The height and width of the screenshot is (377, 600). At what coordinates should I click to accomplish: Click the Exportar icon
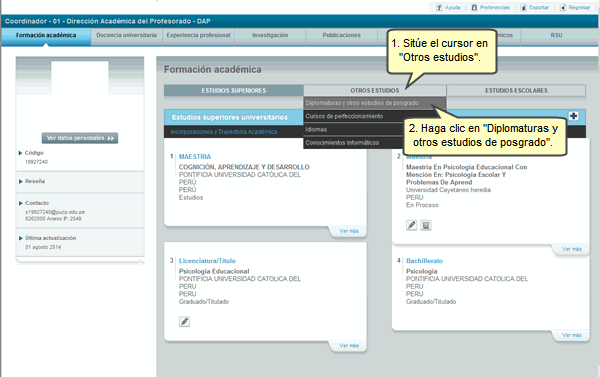[524, 7]
